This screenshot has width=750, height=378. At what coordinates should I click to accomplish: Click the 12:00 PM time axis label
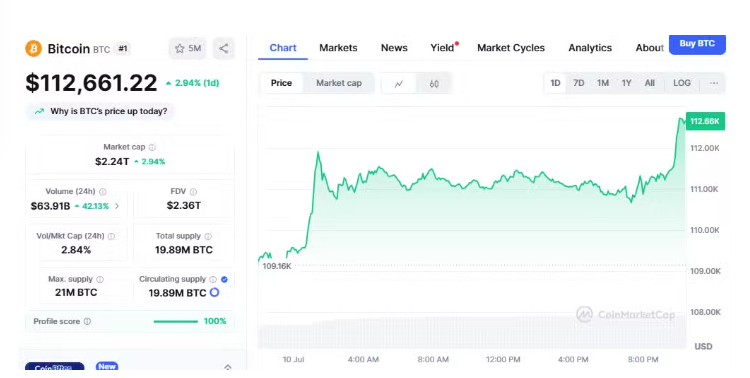tap(503, 359)
